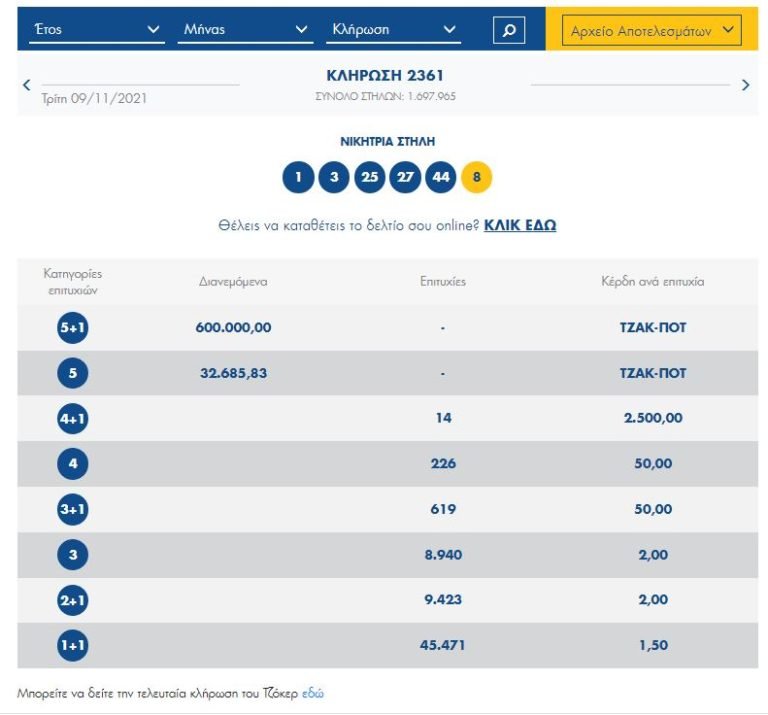The image size is (768, 715).
Task: Click the 5+1 category badge
Action: (73, 327)
